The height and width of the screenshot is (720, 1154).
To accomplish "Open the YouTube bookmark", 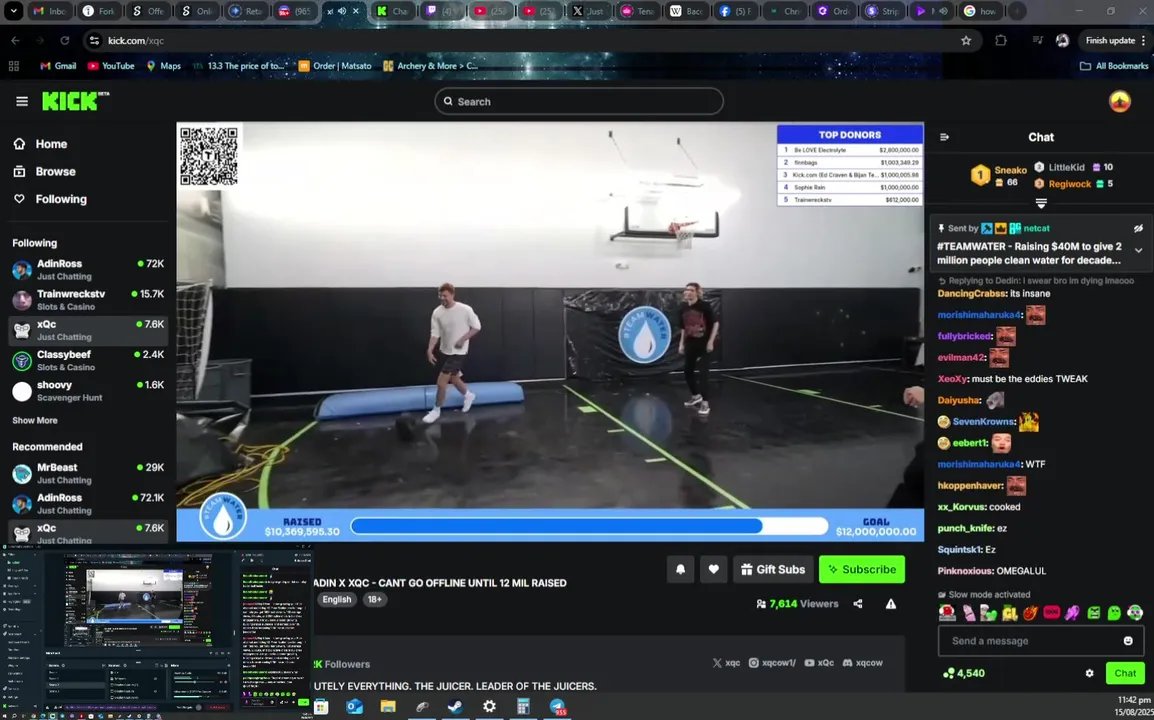I will tap(111, 66).
